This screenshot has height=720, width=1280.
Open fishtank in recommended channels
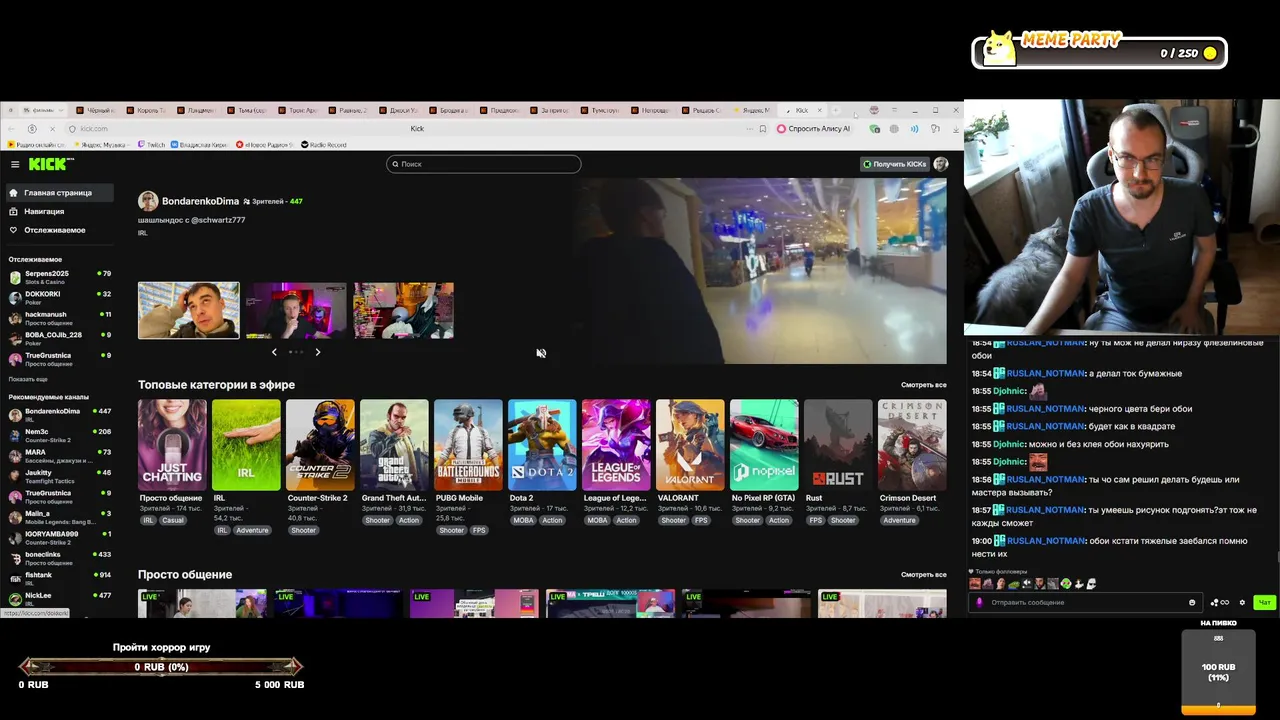pyautogui.click(x=58, y=578)
